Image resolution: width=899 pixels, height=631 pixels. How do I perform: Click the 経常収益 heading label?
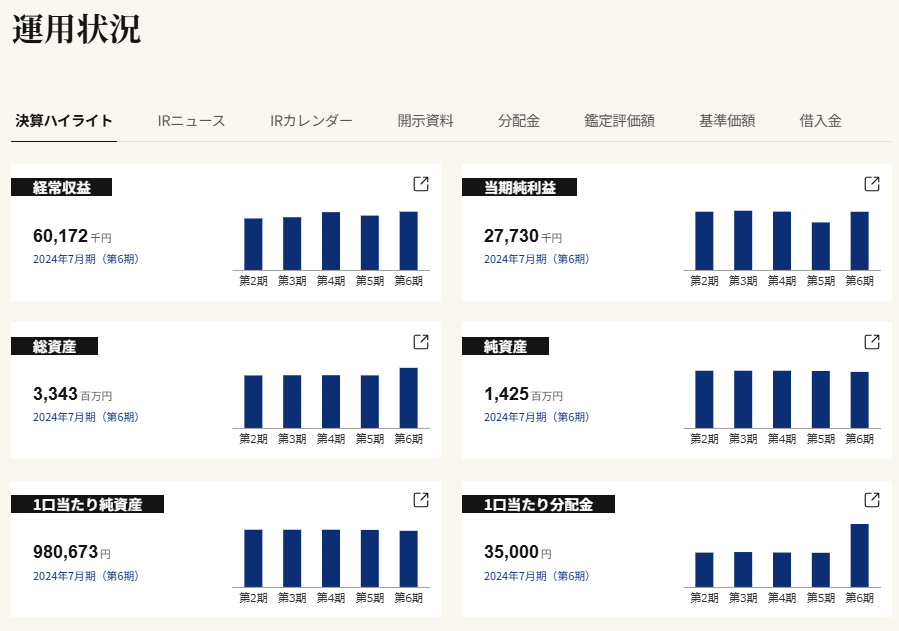point(61,187)
